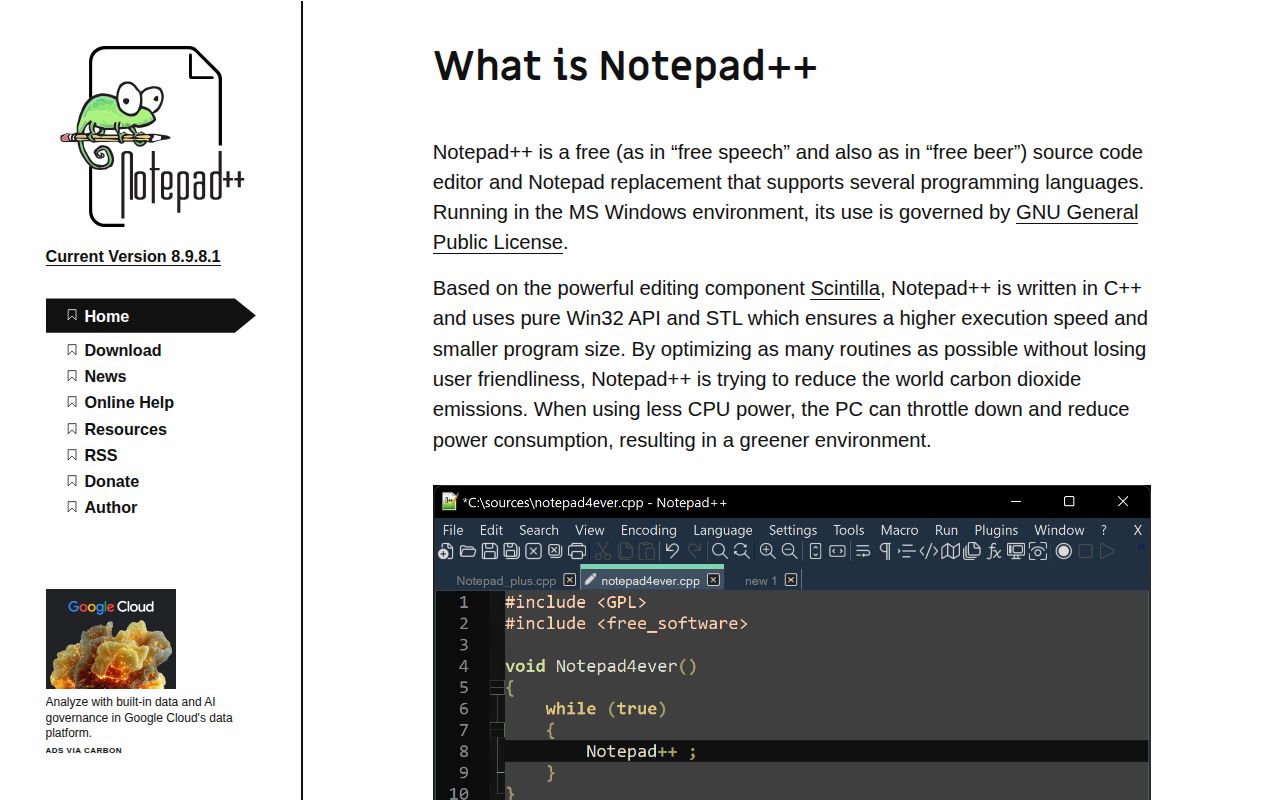This screenshot has width=1280, height=800.
Task: Click the Zoom In icon
Action: click(x=767, y=551)
